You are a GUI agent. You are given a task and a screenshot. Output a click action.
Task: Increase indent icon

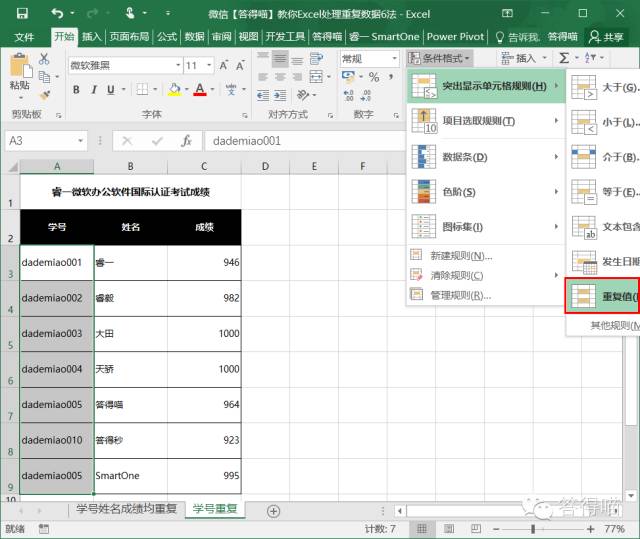click(280, 95)
